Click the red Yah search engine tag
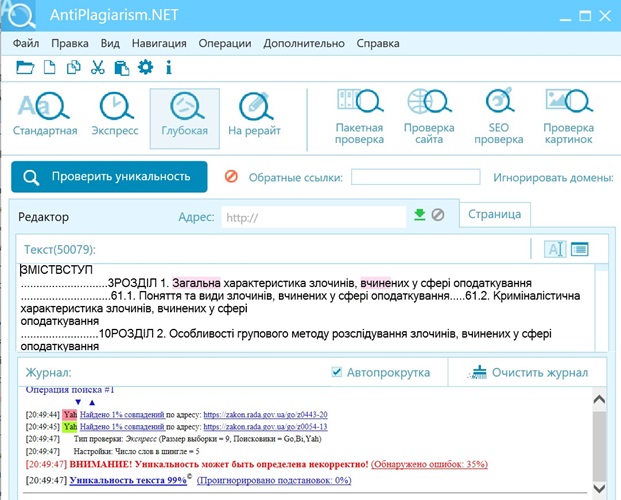The image size is (621, 500). pos(70,415)
